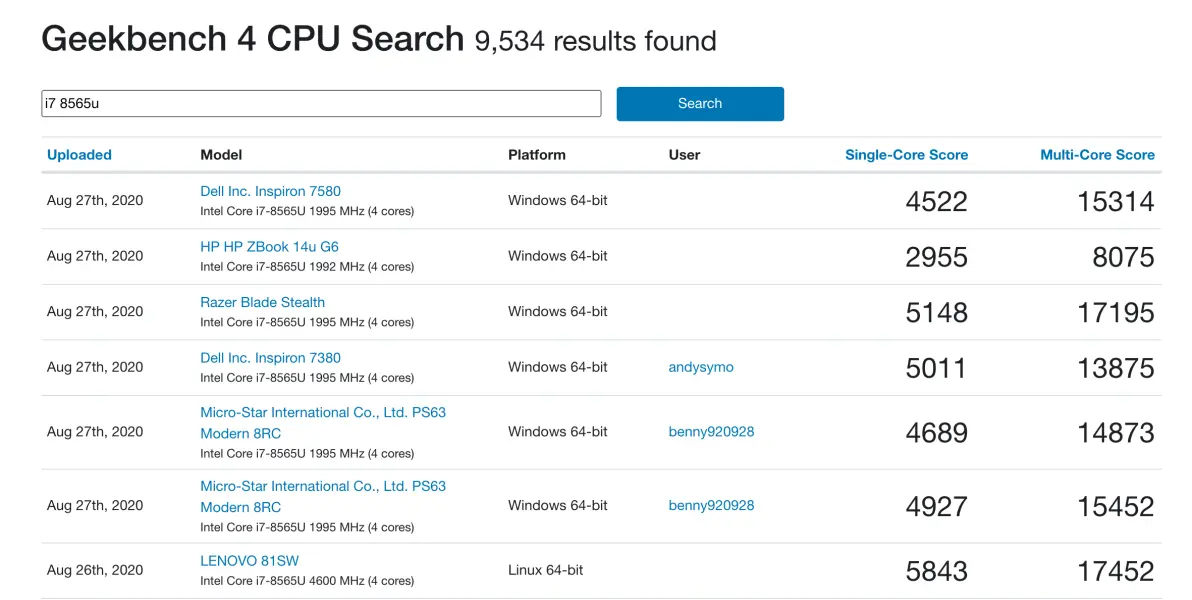Screen dimensions: 1192x600
Task: Click single-core score 5843
Action: click(x=936, y=571)
